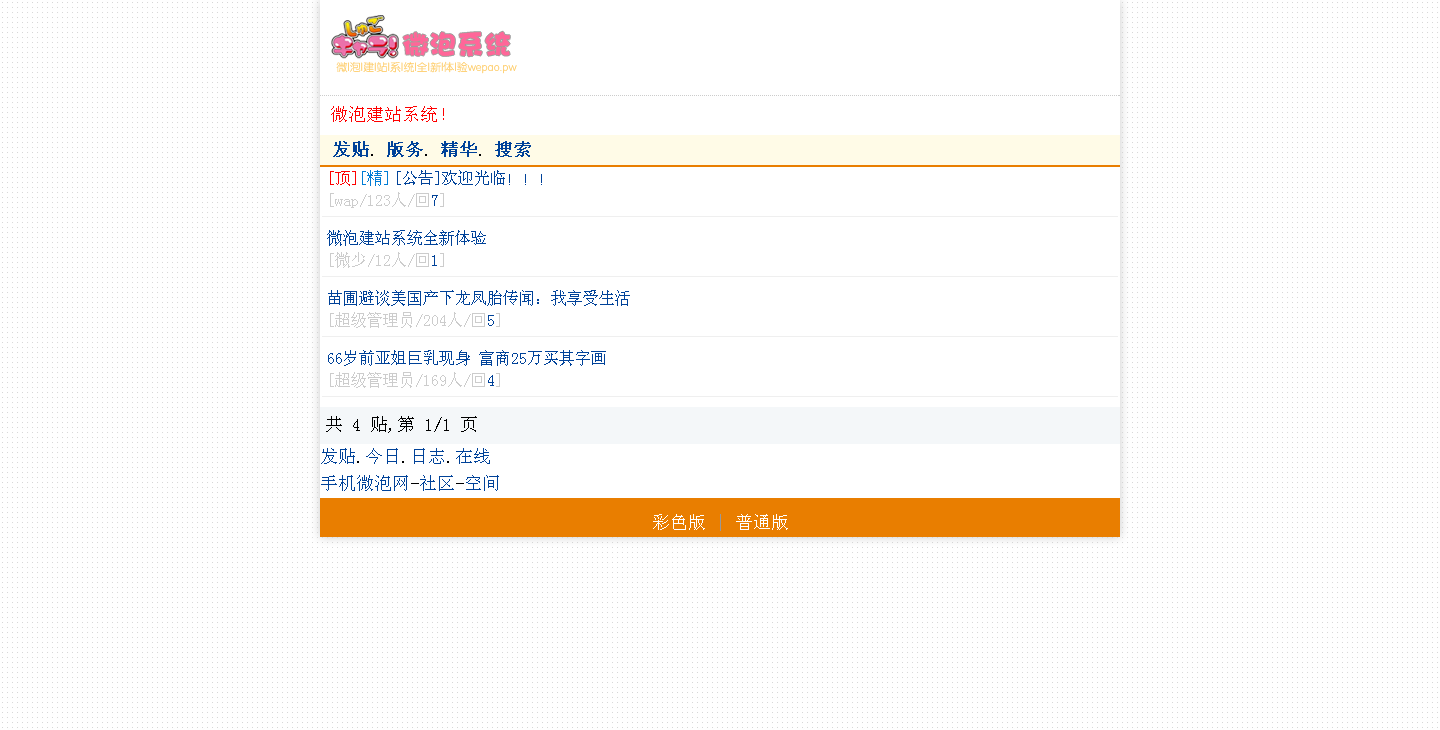Click the 今日 link below the pagination
Image resolution: width=1440 pixels, height=730 pixels.
[383, 457]
